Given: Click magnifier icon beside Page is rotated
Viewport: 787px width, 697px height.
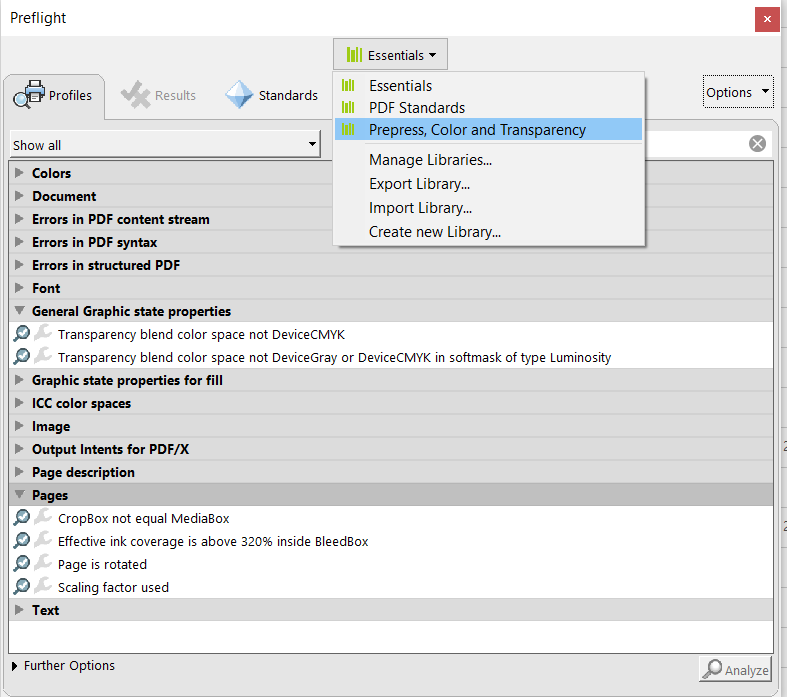Looking at the screenshot, I should pos(22,564).
